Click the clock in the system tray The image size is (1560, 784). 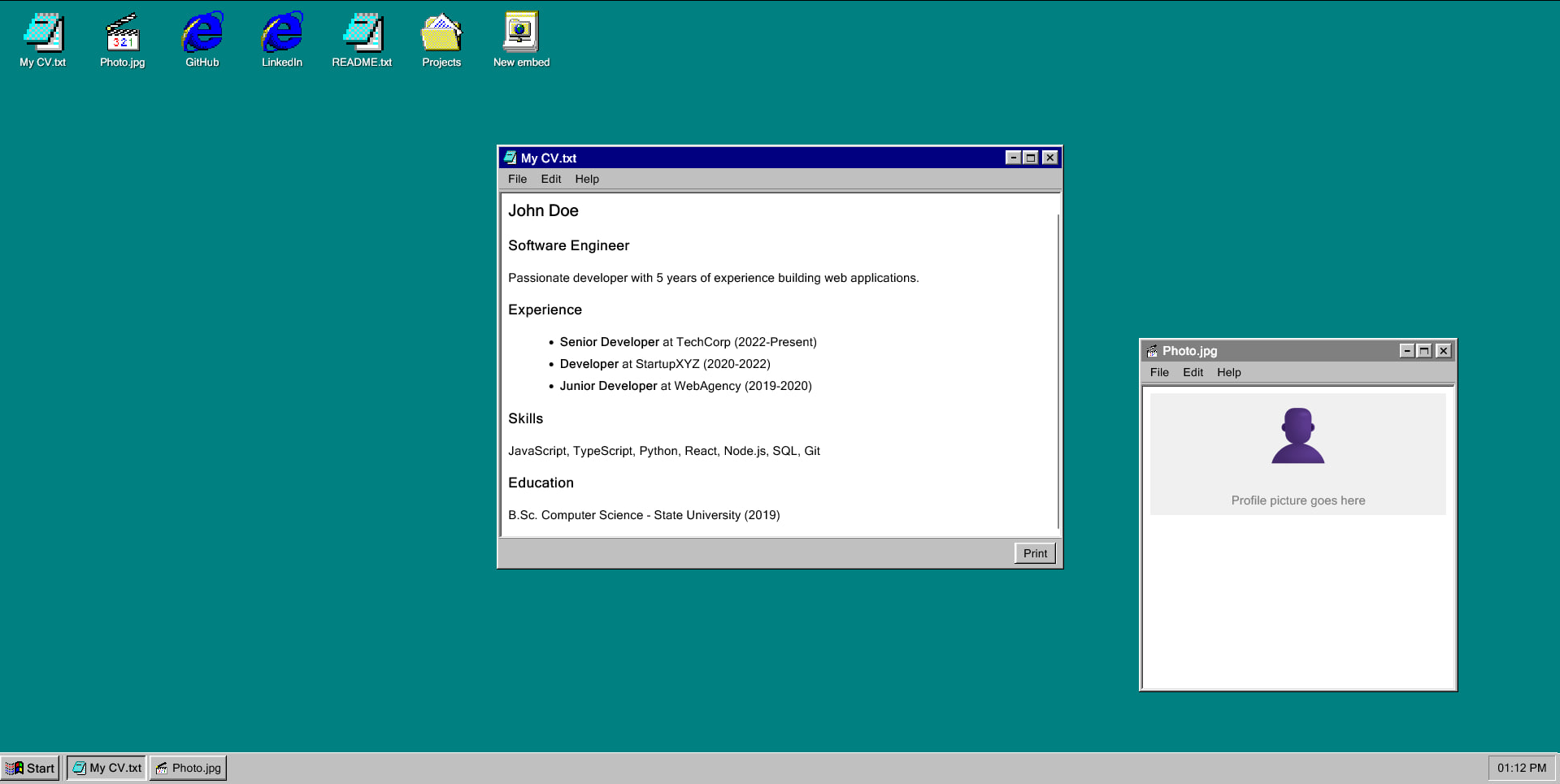1520,767
